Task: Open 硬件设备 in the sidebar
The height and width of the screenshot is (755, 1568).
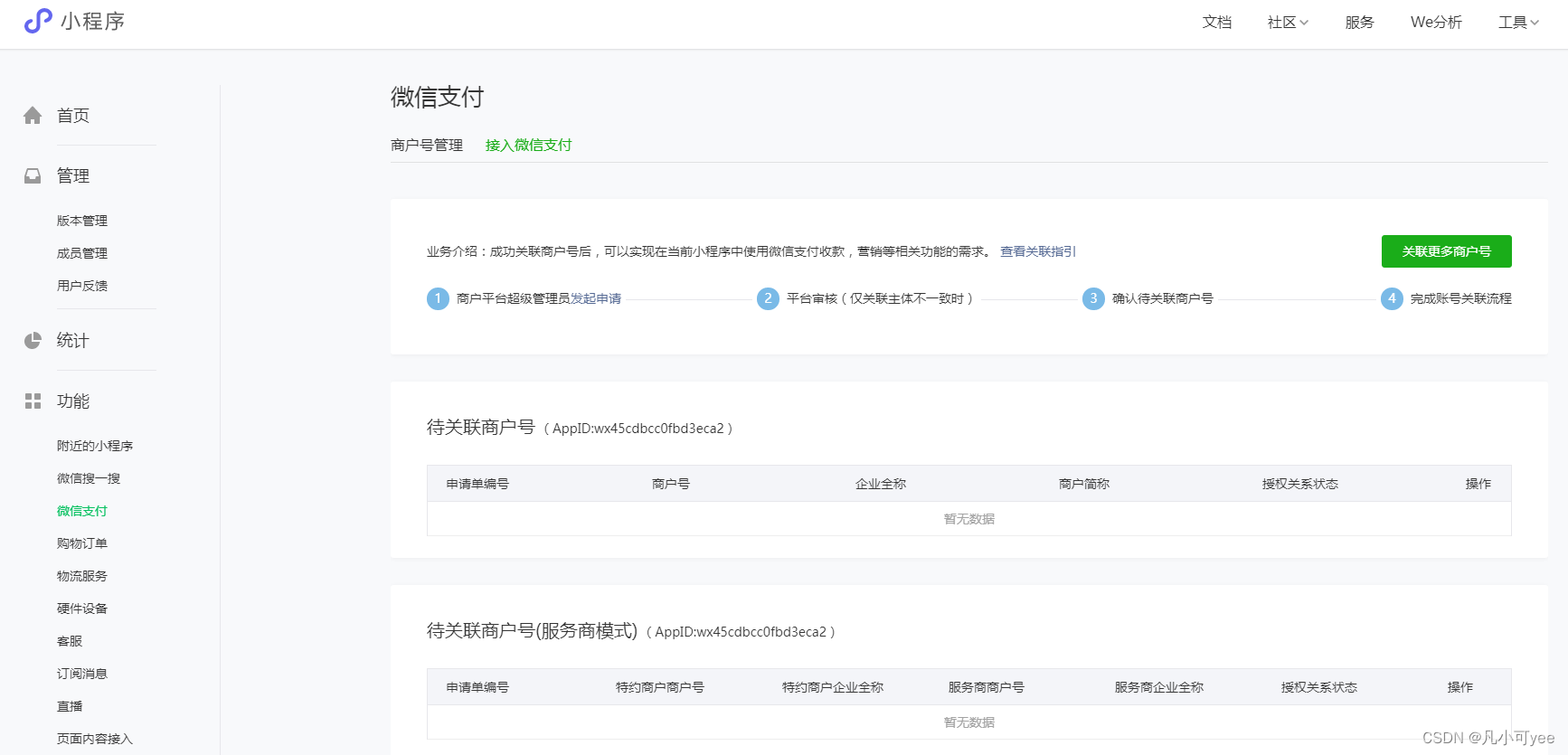Action: tap(82, 609)
